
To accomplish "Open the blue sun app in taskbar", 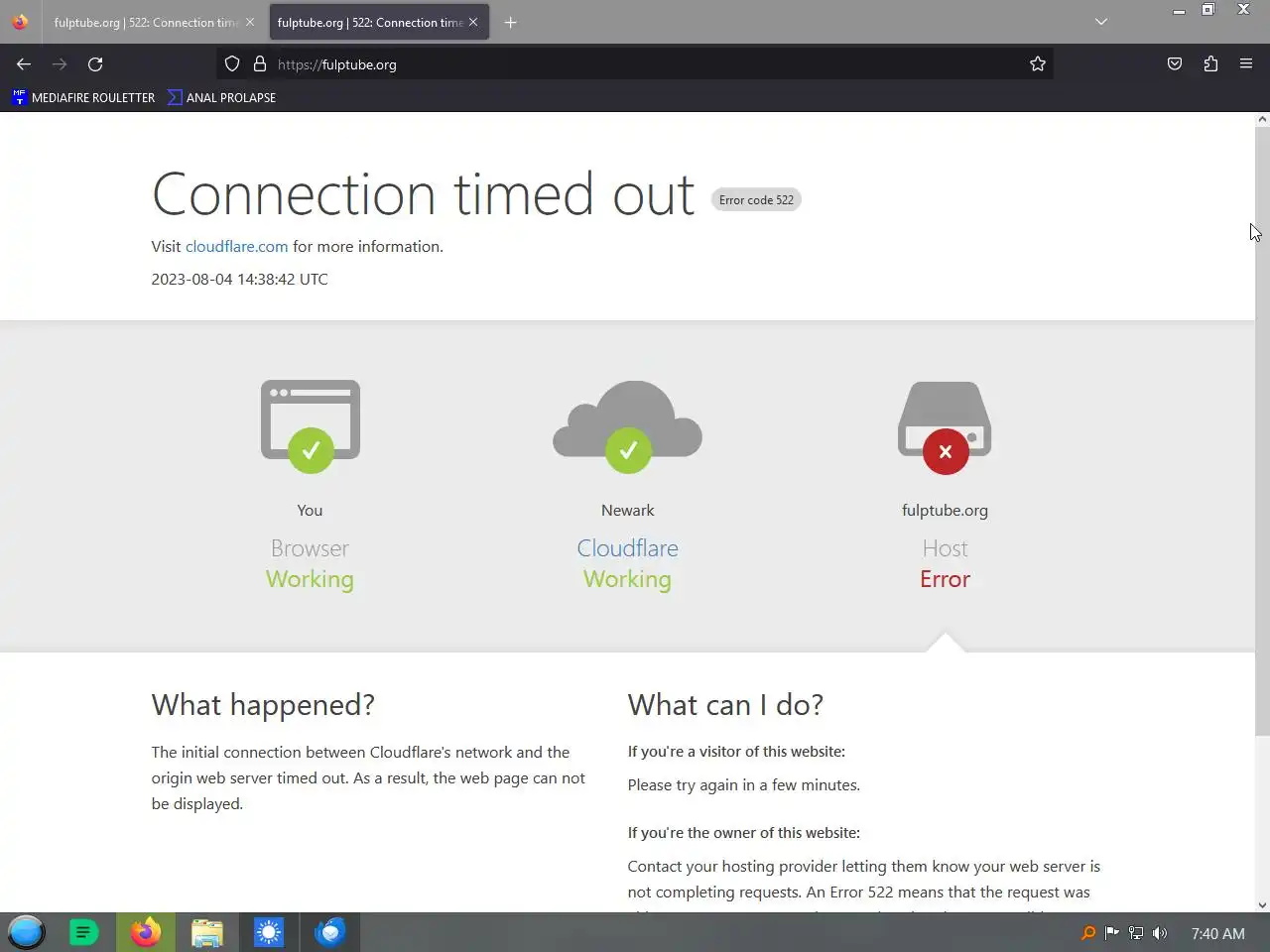I will tap(269, 932).
